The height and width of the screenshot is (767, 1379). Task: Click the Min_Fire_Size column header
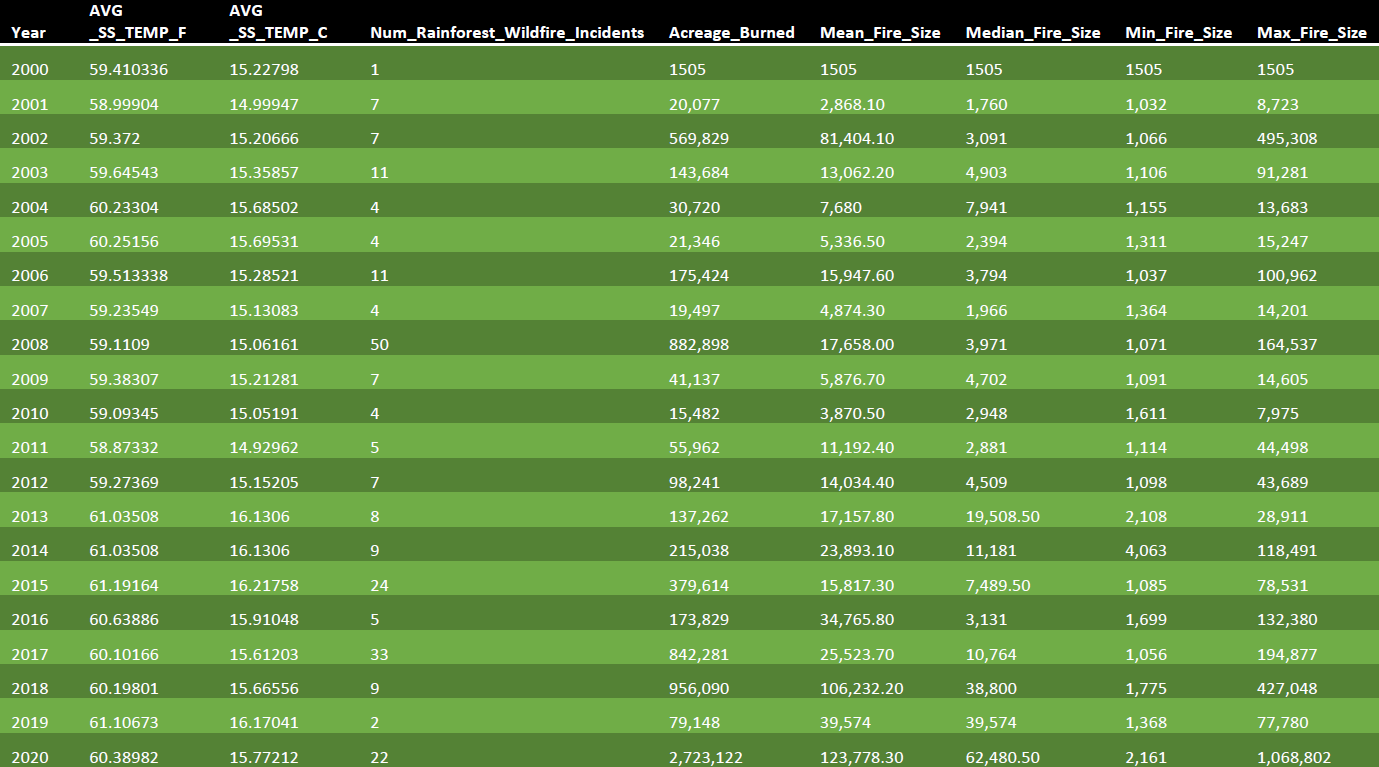pos(1178,33)
